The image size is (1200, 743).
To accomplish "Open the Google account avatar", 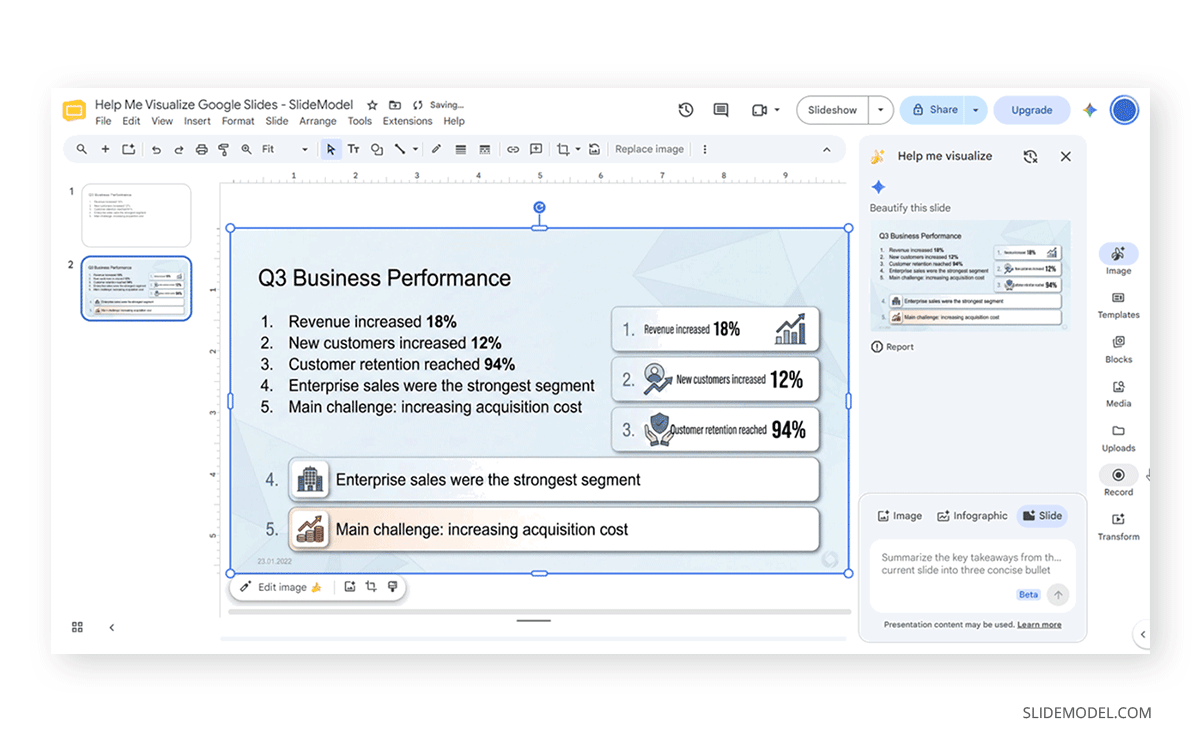I will point(1125,110).
